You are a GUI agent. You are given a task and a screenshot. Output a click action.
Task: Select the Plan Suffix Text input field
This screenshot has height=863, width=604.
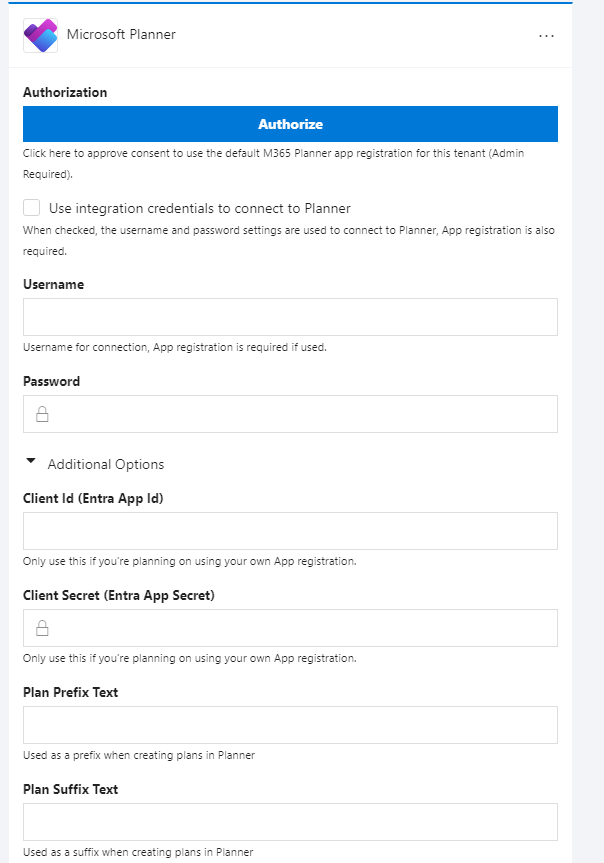click(290, 822)
